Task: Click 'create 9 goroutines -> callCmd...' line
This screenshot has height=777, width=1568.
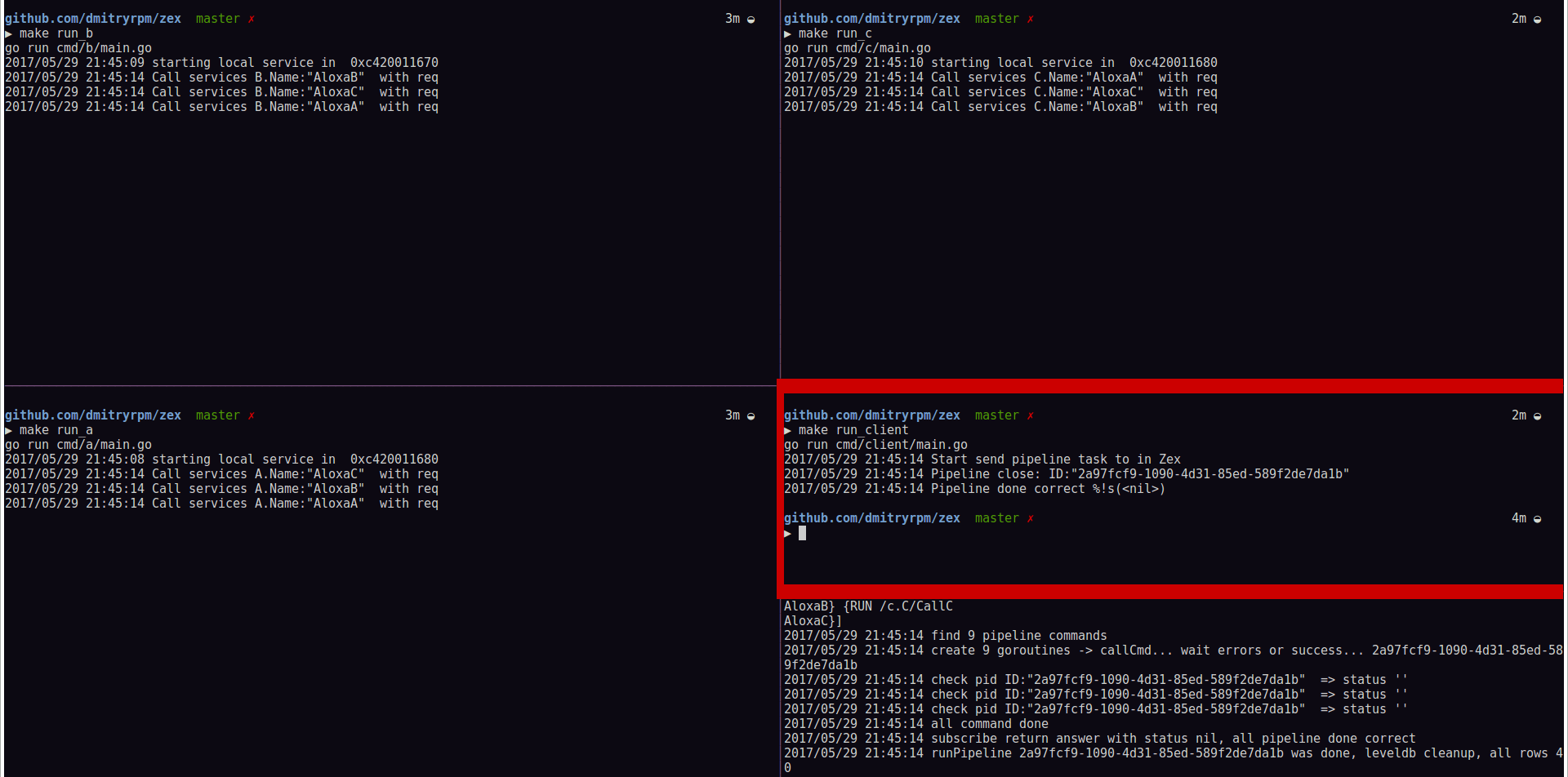Action: [1174, 650]
